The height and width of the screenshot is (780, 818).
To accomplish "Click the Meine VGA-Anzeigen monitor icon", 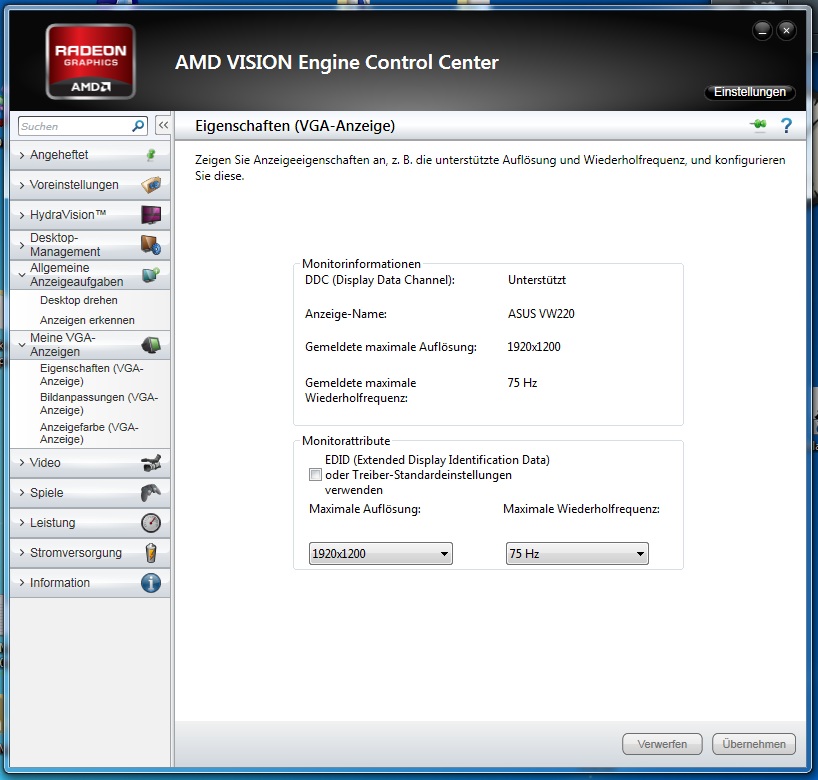I will click(151, 344).
